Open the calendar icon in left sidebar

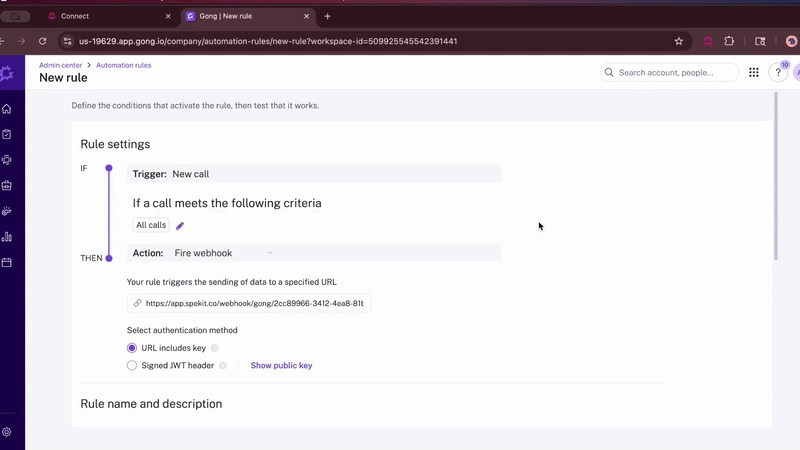point(7,263)
